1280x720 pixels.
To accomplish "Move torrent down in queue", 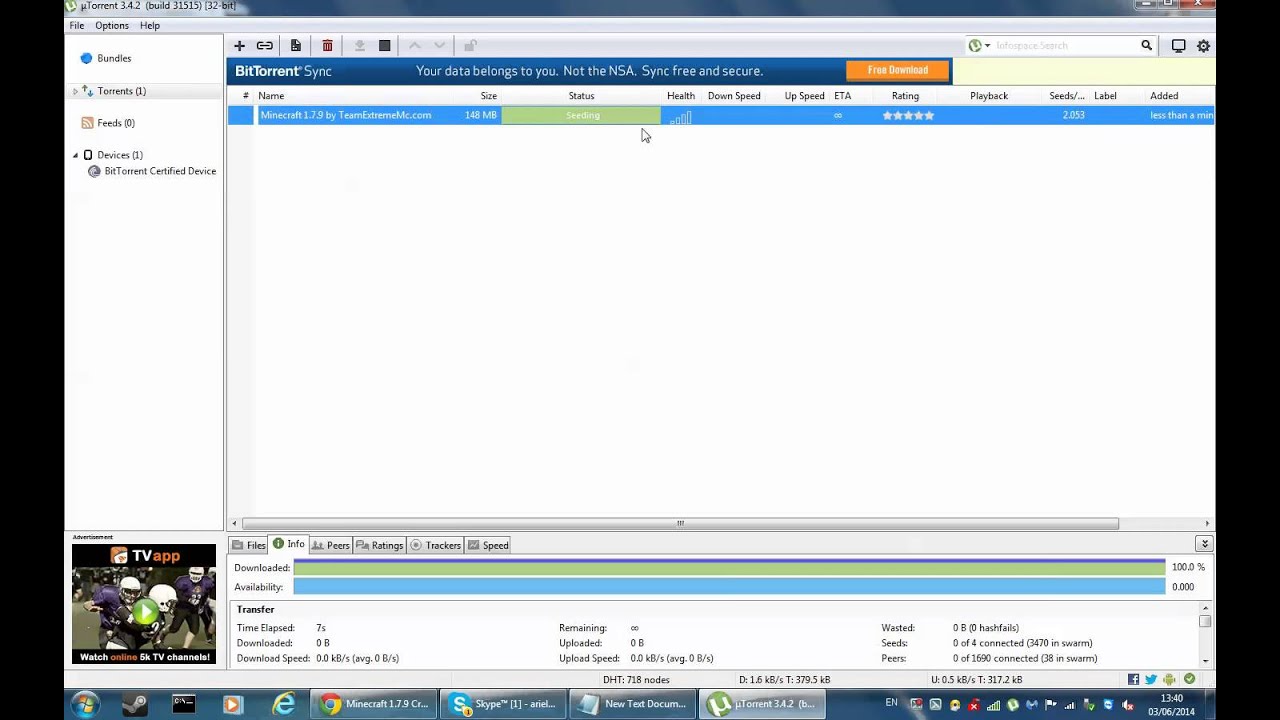I will click(x=439, y=46).
